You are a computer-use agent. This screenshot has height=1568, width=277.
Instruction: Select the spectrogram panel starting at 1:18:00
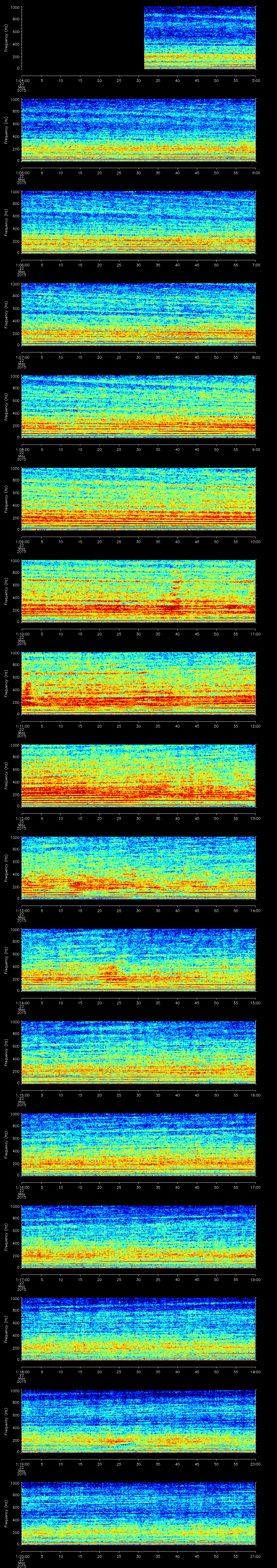[x=139, y=1329]
